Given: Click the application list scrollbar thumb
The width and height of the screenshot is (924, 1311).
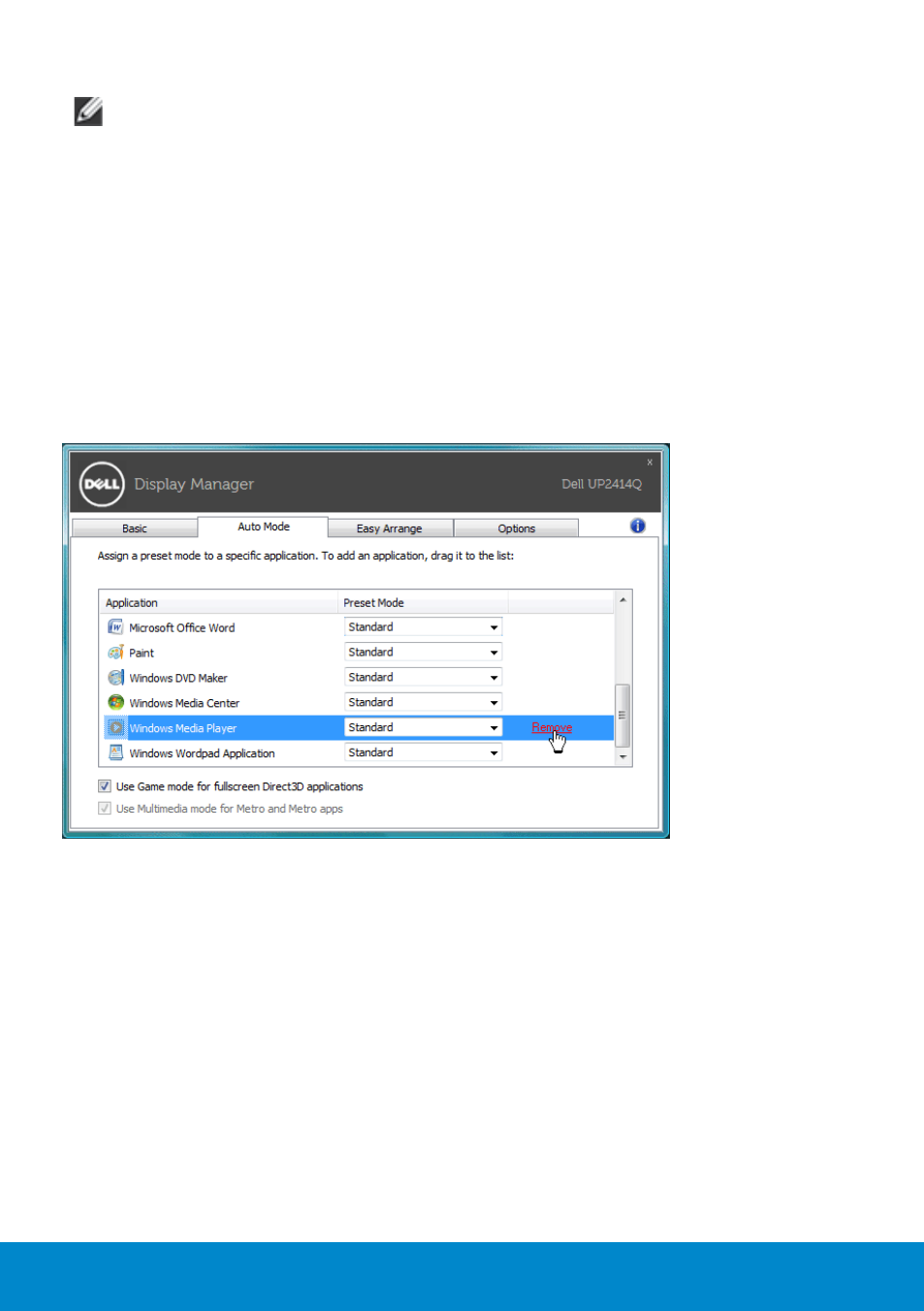Looking at the screenshot, I should pos(622,715).
